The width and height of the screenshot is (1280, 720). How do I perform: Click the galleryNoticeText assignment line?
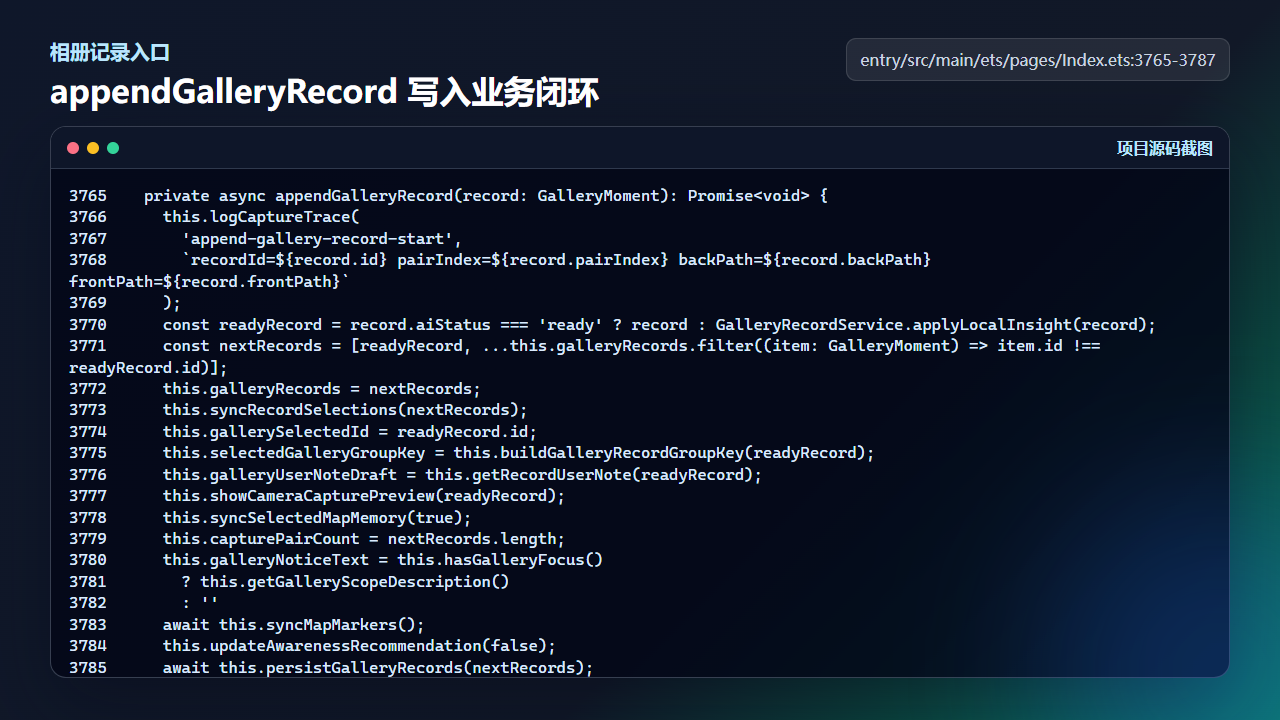pyautogui.click(x=383, y=560)
